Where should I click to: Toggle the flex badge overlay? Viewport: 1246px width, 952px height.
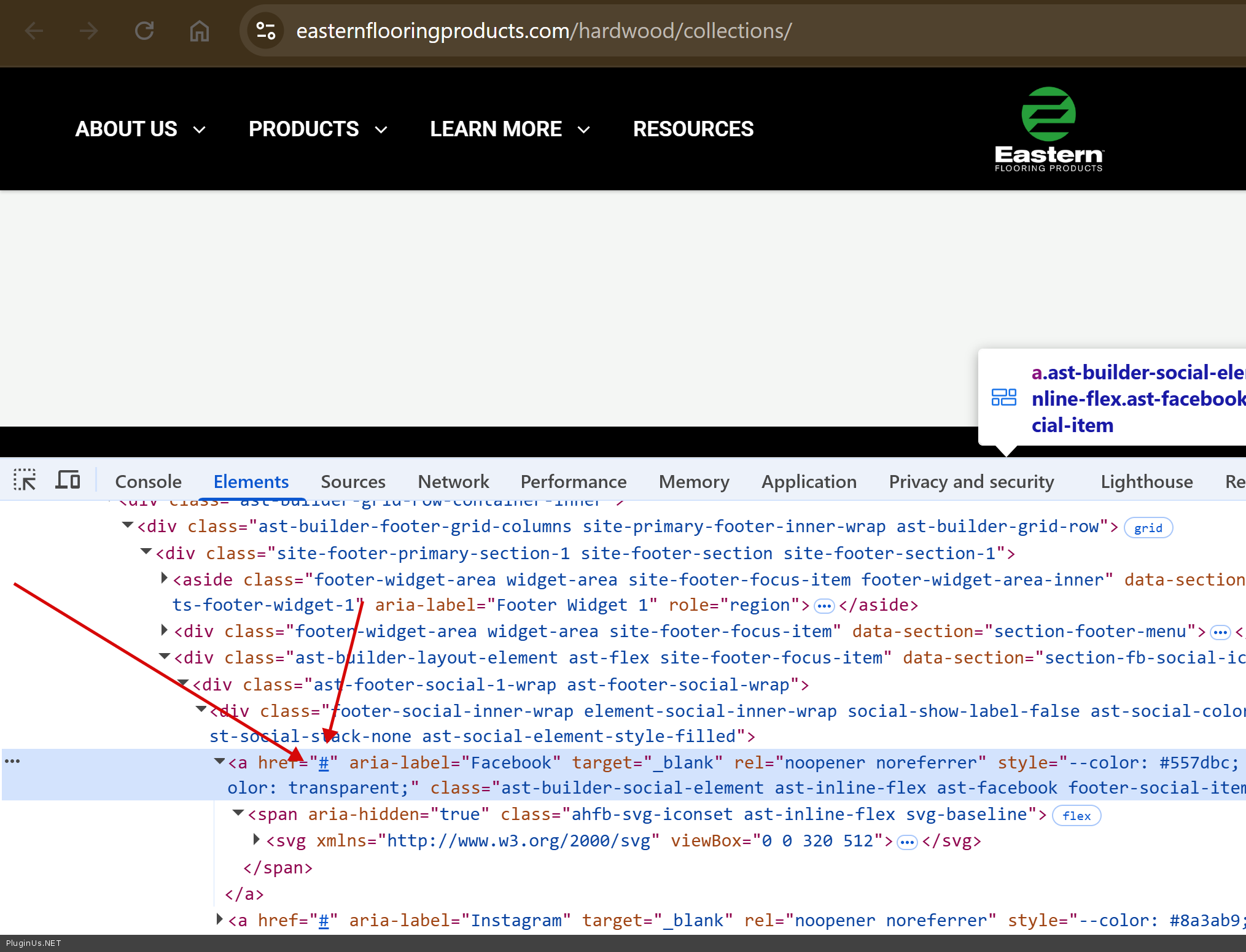(x=1076, y=816)
